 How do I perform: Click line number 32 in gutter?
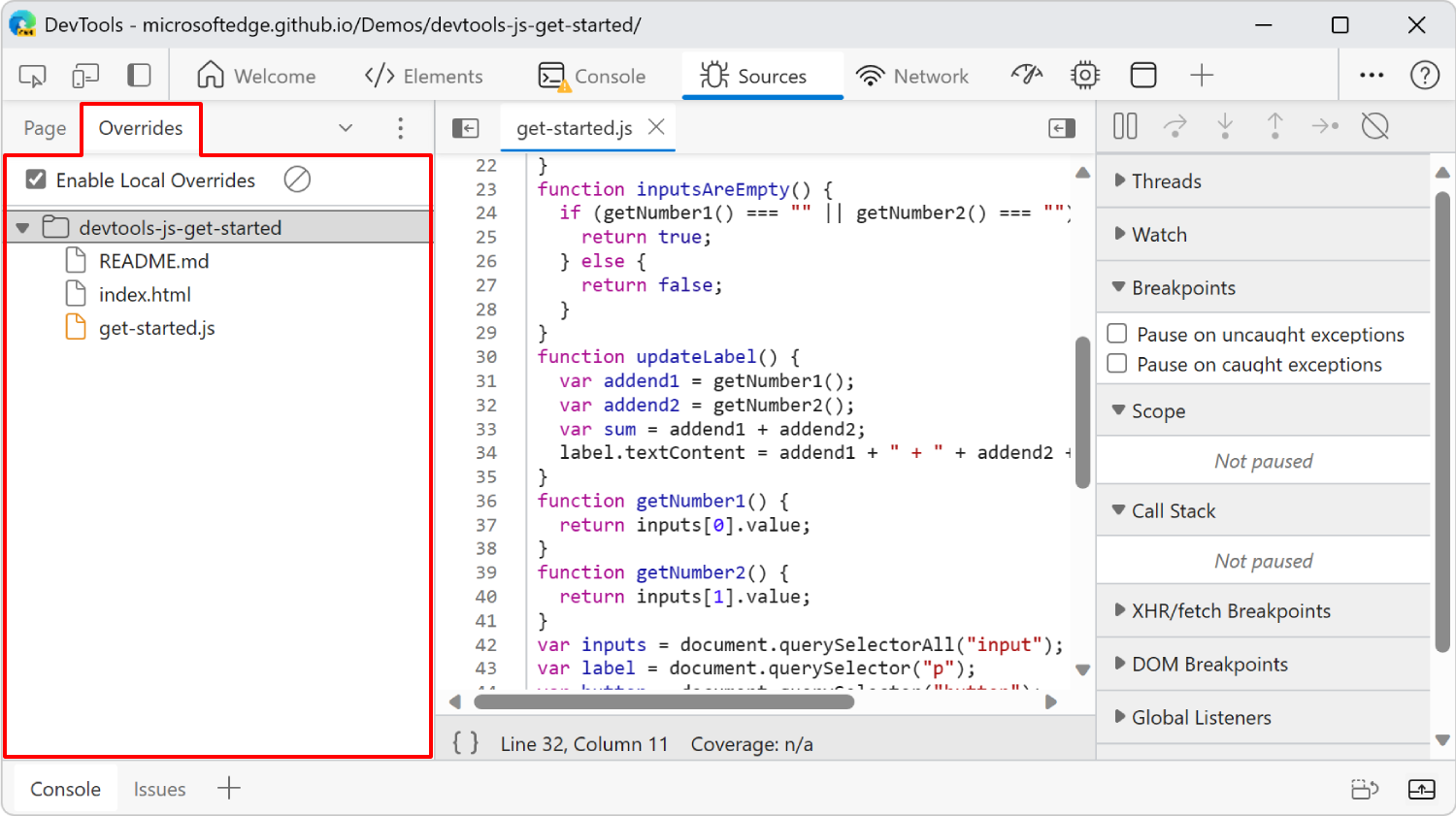click(485, 405)
